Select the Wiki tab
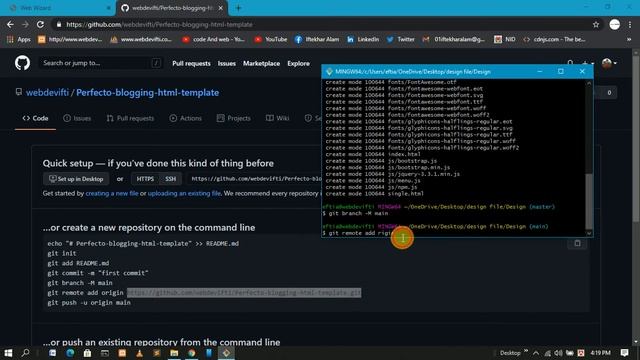Viewport: 640px width, 360px height. pyautogui.click(x=278, y=118)
